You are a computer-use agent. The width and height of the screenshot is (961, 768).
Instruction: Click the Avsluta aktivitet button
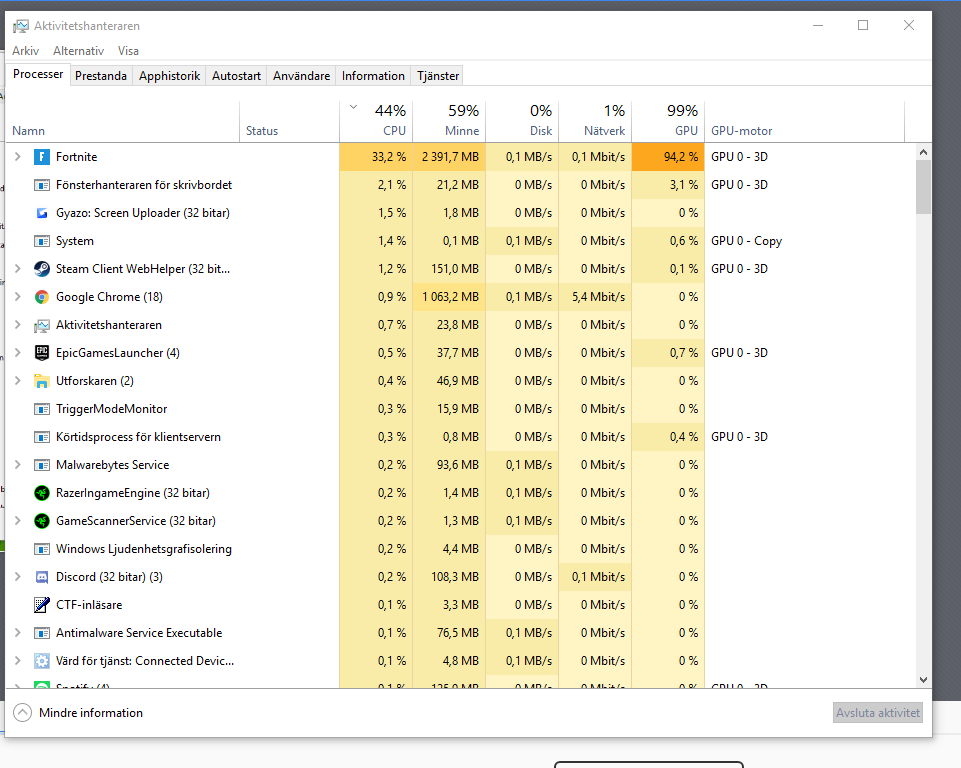pos(878,713)
